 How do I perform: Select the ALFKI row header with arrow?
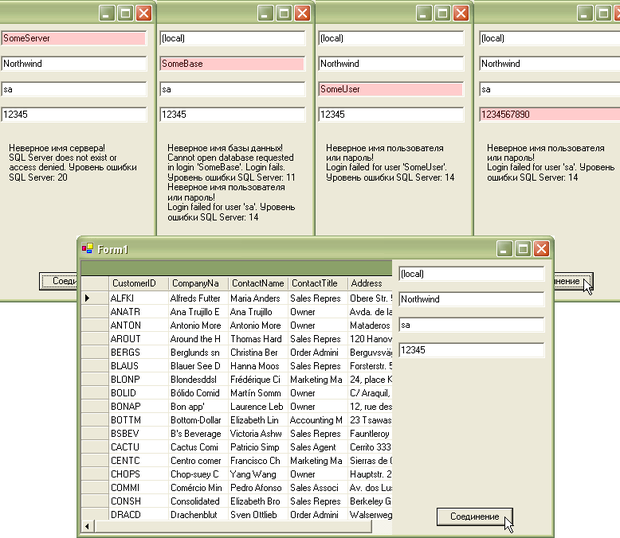coord(94,298)
